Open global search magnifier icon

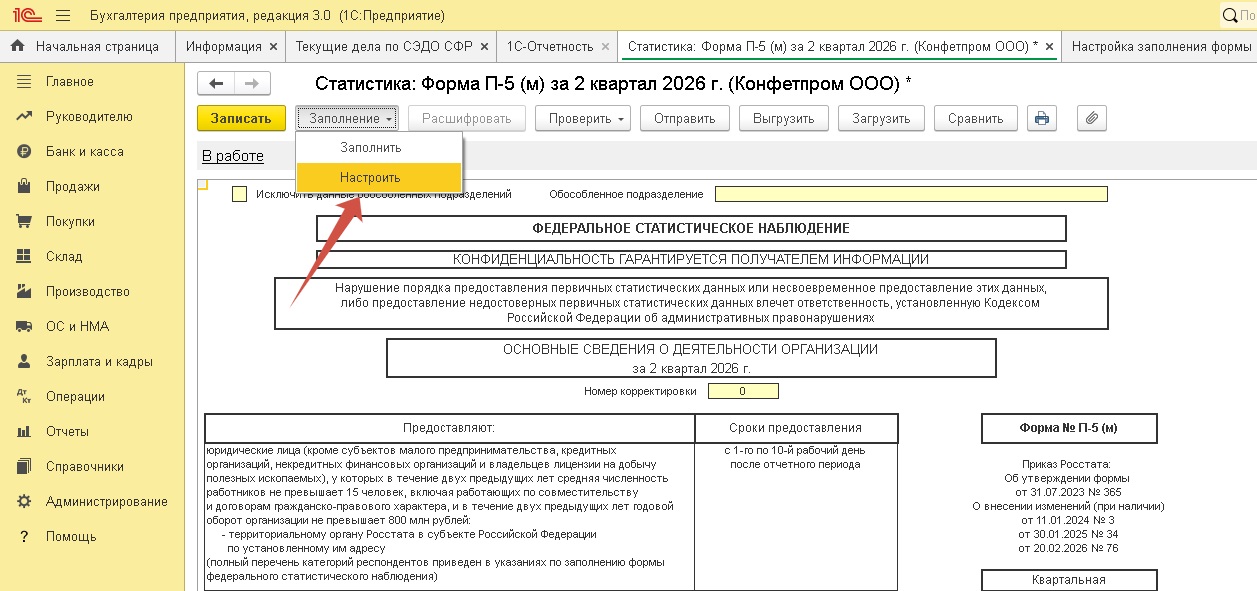pos(1231,16)
